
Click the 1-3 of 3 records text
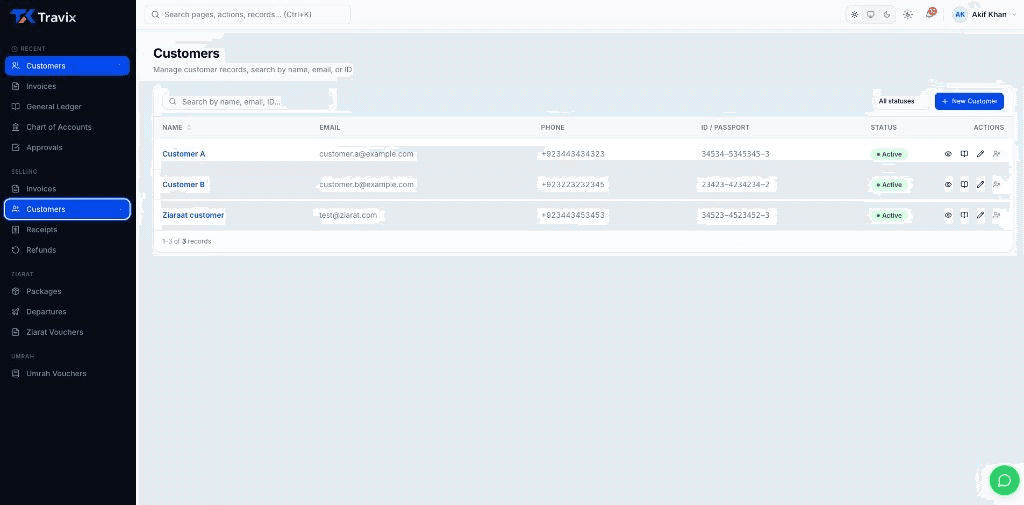(187, 242)
